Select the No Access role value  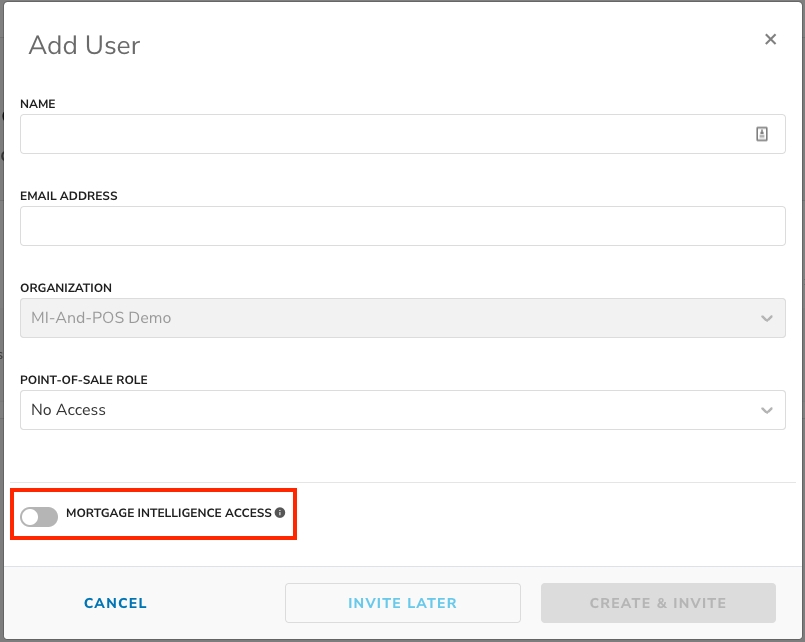(x=69, y=410)
